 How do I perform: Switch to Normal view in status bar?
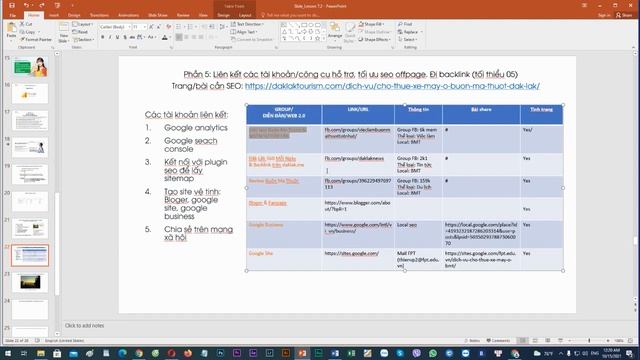click(x=522, y=340)
